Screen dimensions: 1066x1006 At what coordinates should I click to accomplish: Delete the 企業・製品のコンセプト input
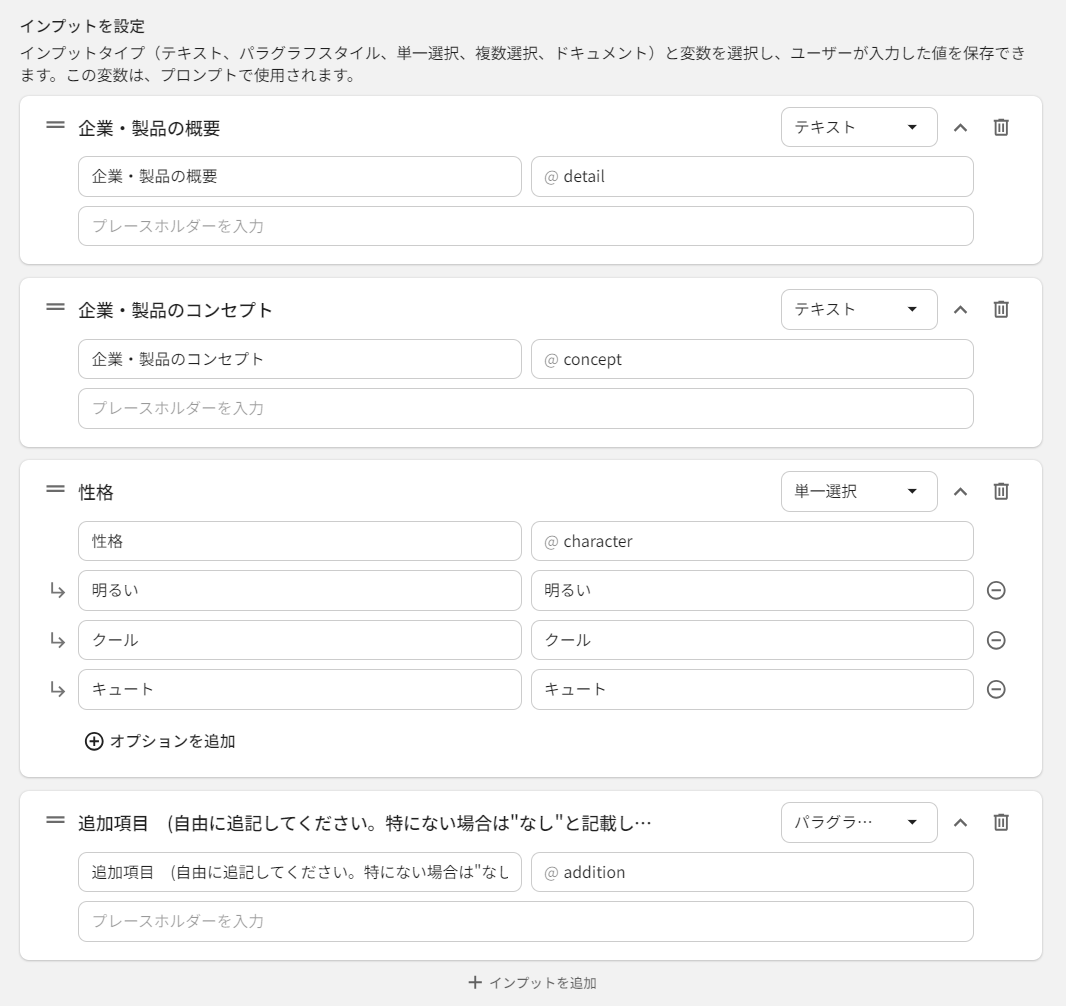coord(1000,309)
